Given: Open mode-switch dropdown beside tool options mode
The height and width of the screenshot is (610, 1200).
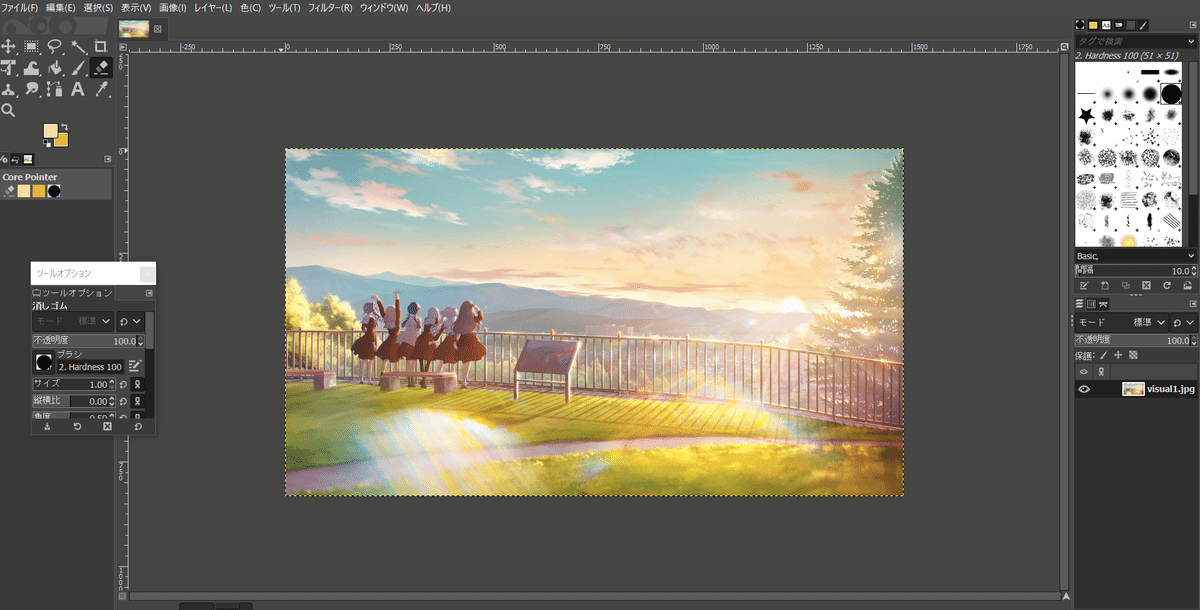Looking at the screenshot, I should [x=130, y=321].
